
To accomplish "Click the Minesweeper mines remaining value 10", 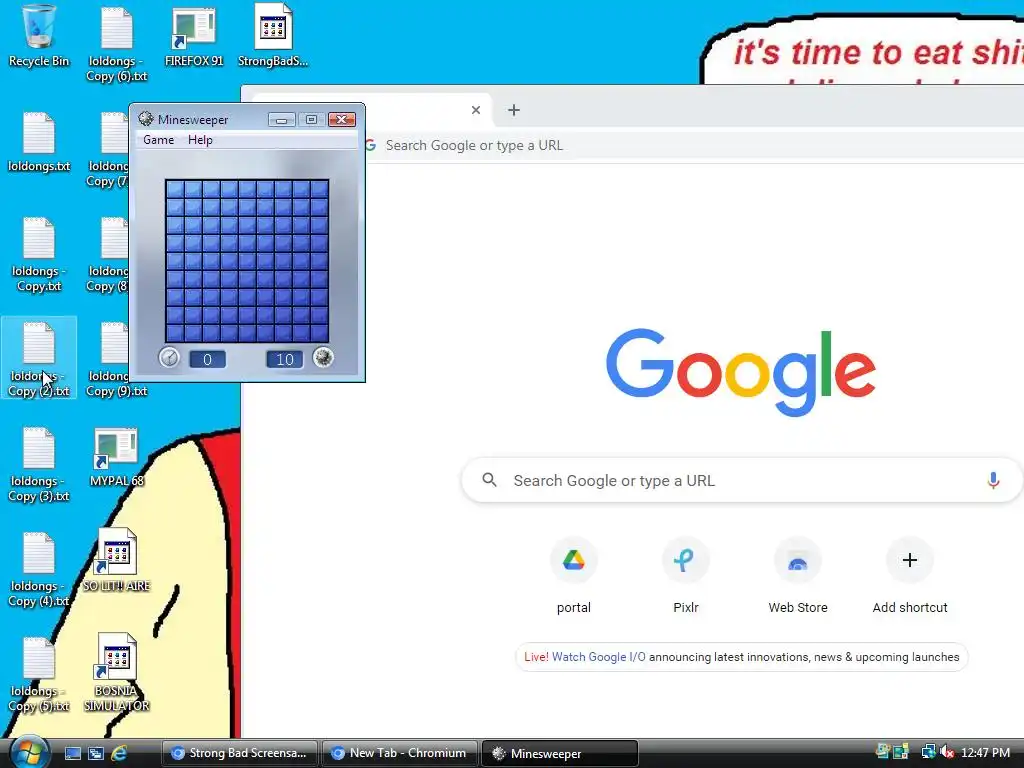I will pyautogui.click(x=285, y=359).
